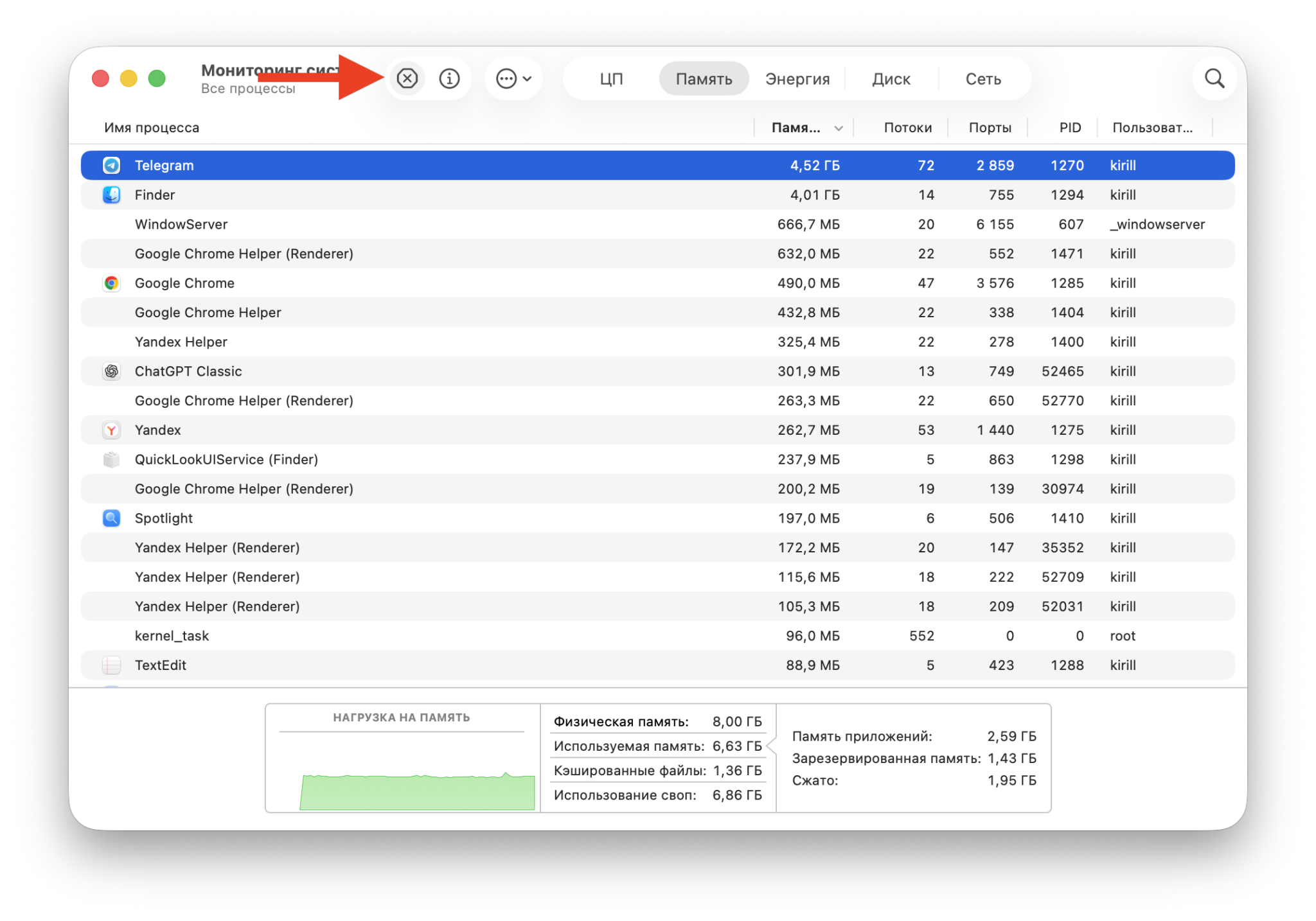Image resolution: width=1316 pixels, height=921 pixels.
Task: Click the Кэшированные файлы 1,36 ГБ entry
Action: click(x=658, y=771)
